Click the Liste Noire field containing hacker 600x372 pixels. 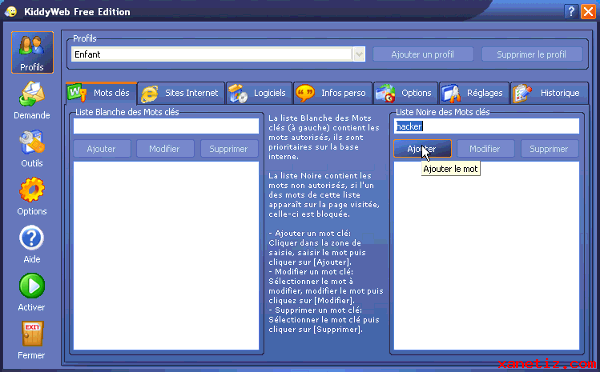(x=486, y=126)
